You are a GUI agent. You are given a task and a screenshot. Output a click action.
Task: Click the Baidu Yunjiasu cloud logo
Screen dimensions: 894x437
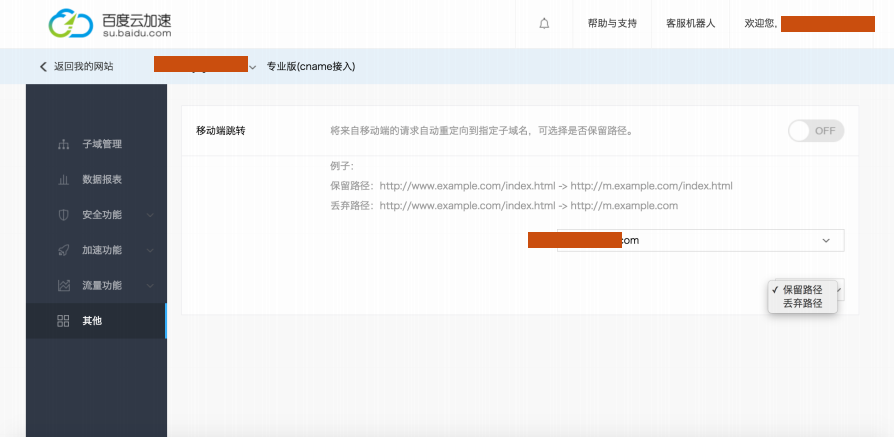click(x=70, y=24)
